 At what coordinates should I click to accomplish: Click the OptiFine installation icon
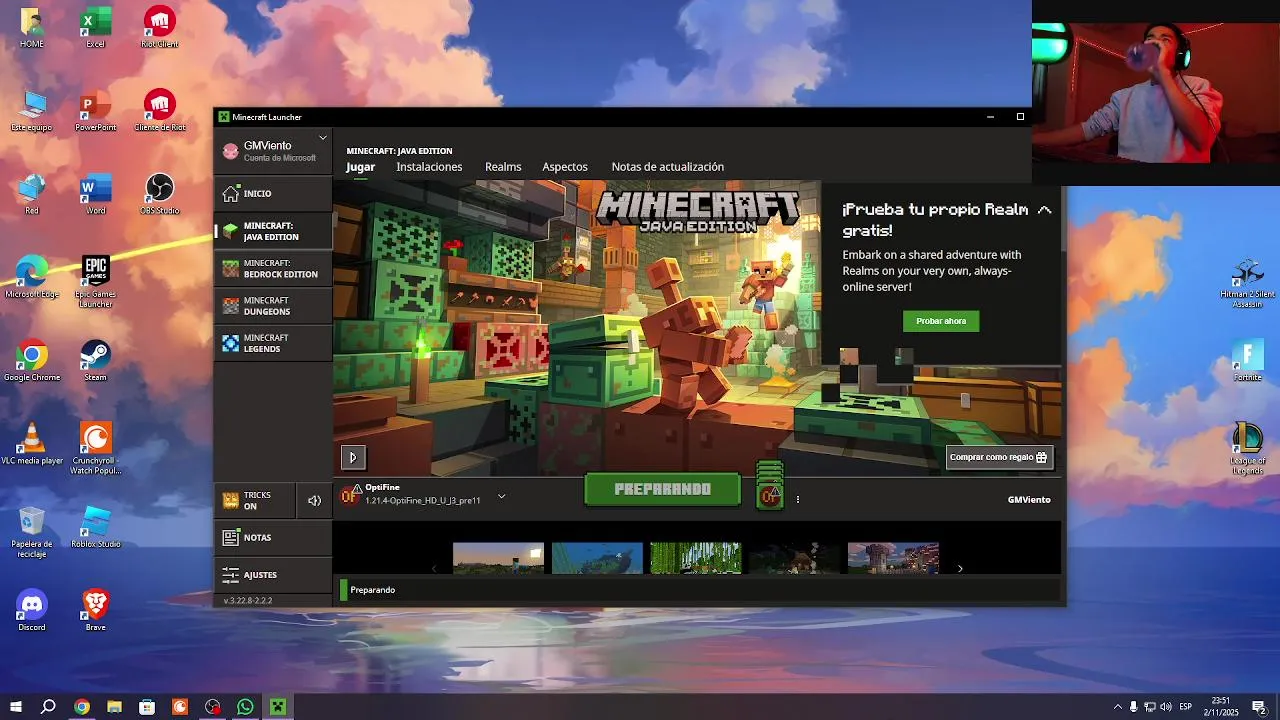pyautogui.click(x=351, y=494)
